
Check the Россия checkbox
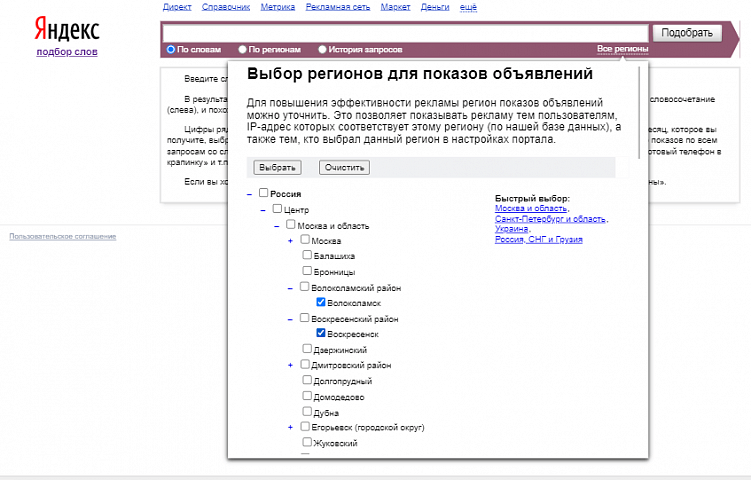[263, 193]
